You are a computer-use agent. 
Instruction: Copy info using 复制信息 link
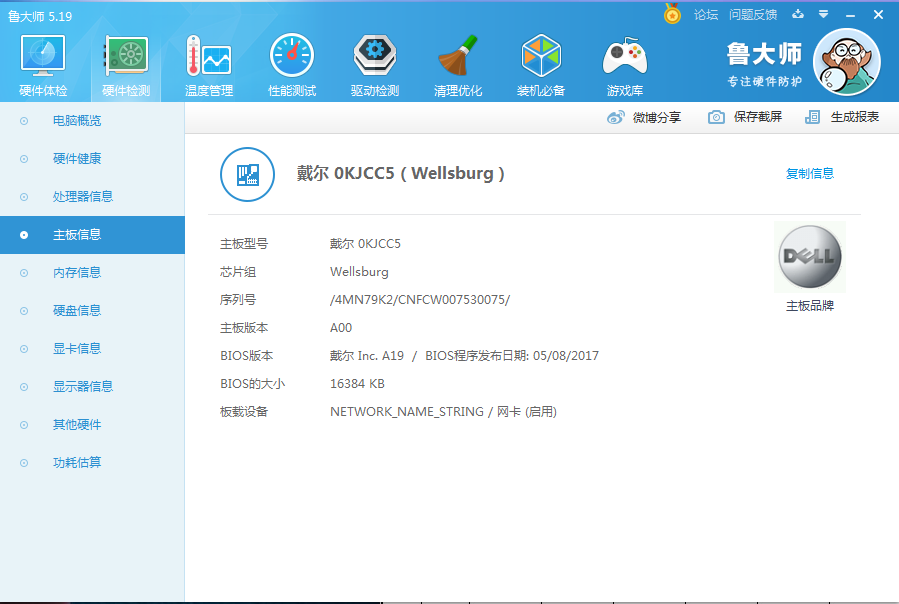[810, 173]
